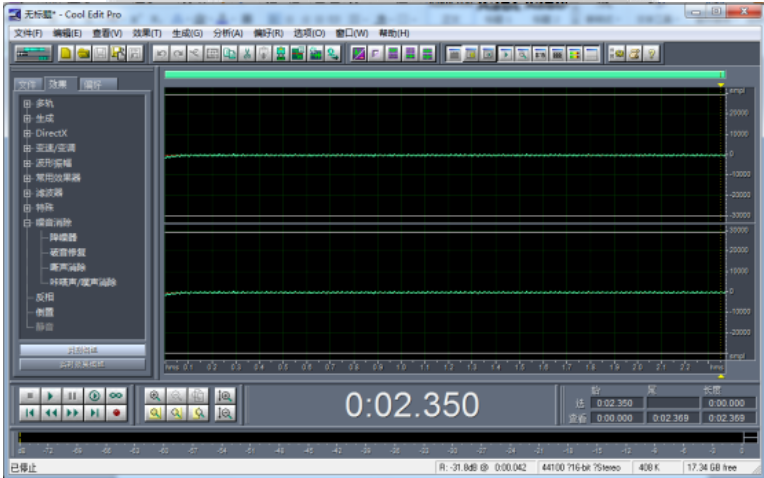Click the red Record button
Screen dimensions: 764x478
pyautogui.click(x=116, y=412)
